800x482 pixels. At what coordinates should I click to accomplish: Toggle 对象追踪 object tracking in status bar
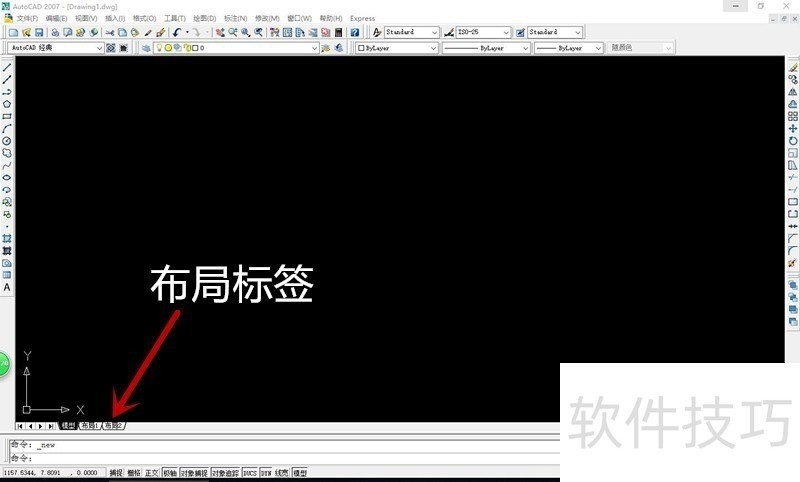(225, 473)
